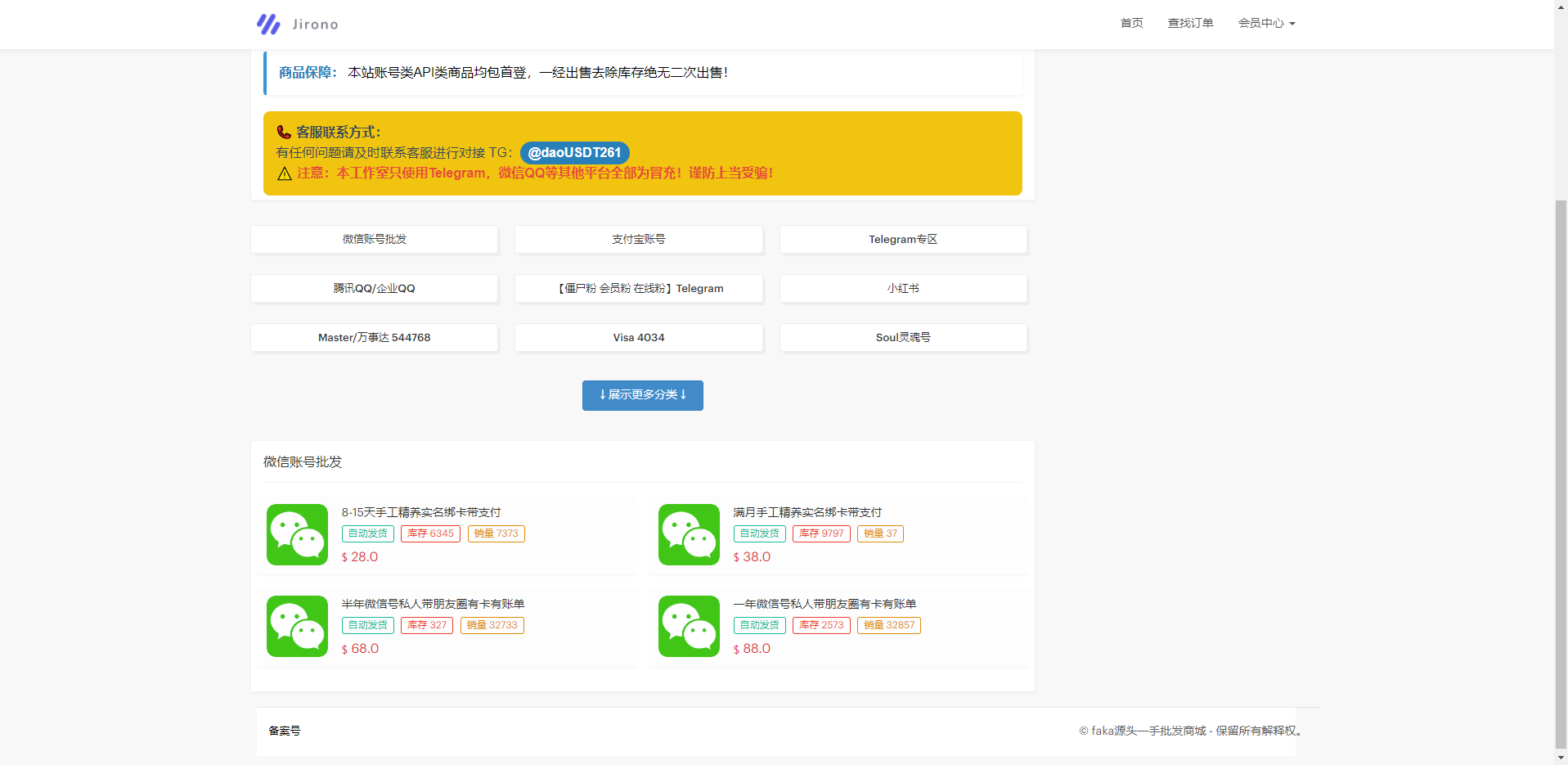
Task: Select the Visa 4034 category
Action: click(639, 337)
